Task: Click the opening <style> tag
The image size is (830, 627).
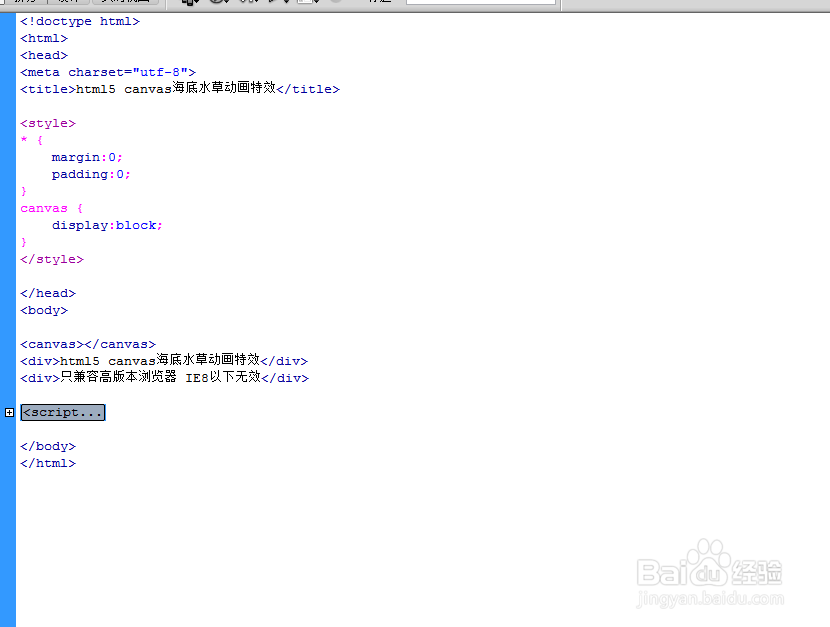Action: point(48,123)
